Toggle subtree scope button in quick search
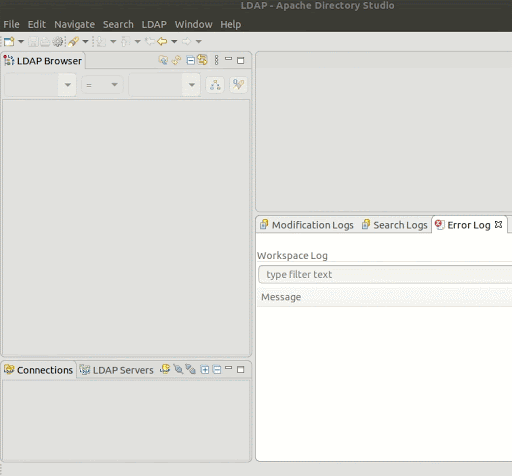 [215, 85]
